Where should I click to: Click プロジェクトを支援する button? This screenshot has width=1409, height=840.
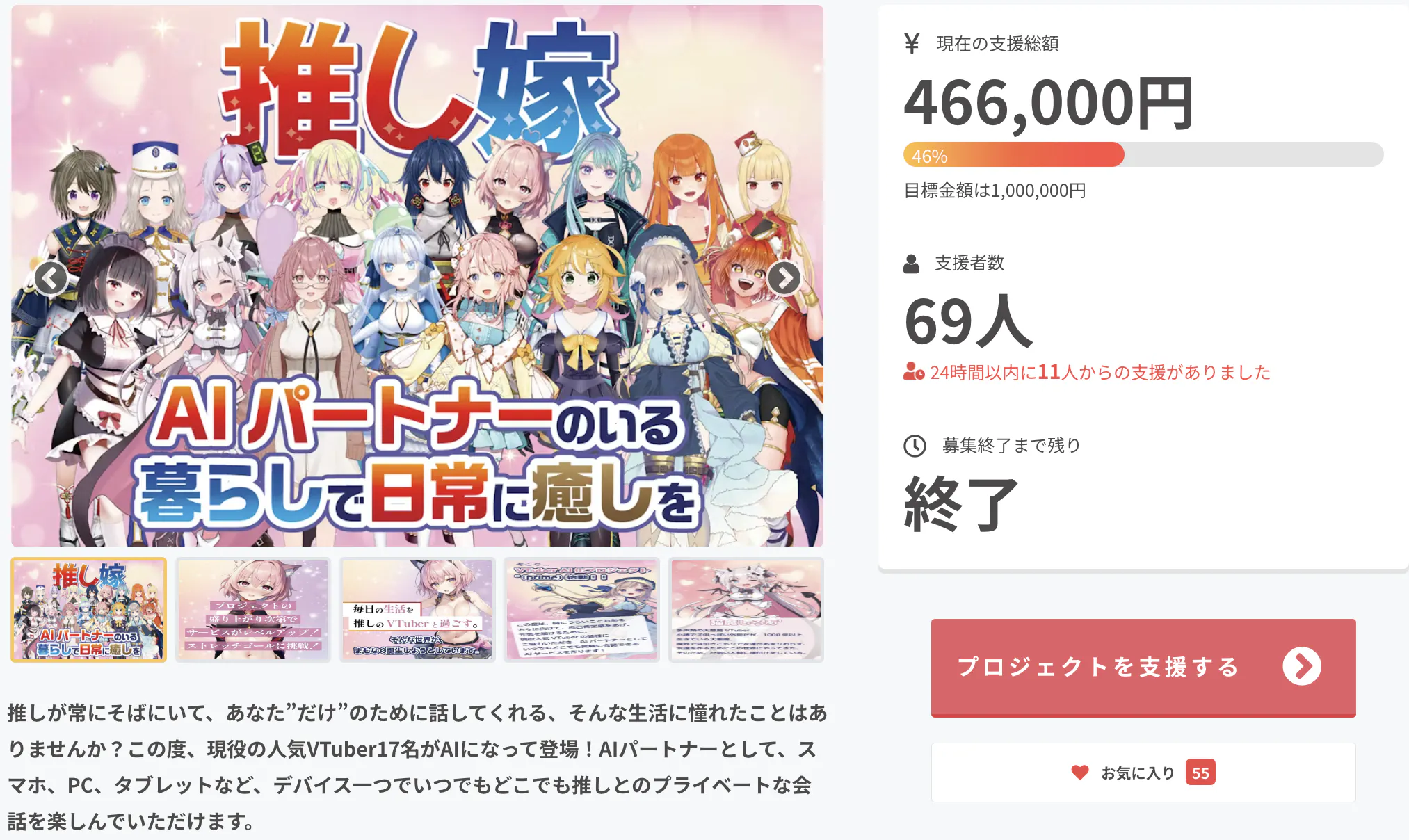click(1143, 668)
